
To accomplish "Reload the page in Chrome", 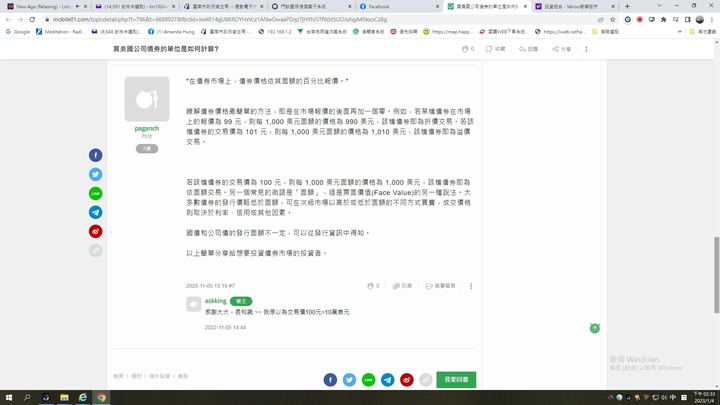I will 32,19.
